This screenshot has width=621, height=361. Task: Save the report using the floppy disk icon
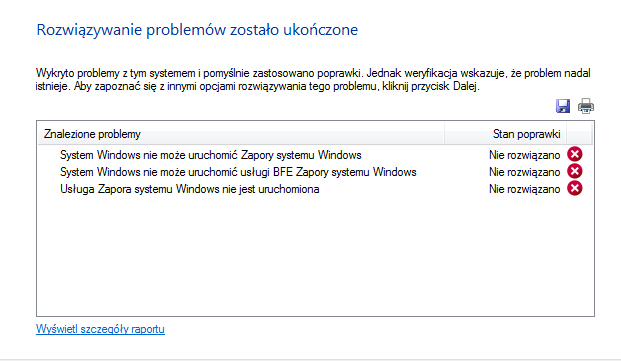[563, 106]
